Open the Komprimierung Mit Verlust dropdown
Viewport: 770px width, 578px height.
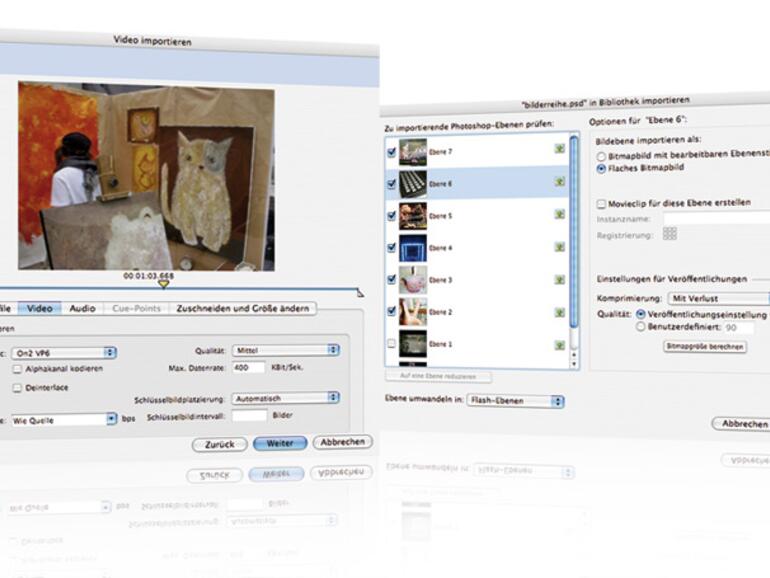(x=719, y=298)
